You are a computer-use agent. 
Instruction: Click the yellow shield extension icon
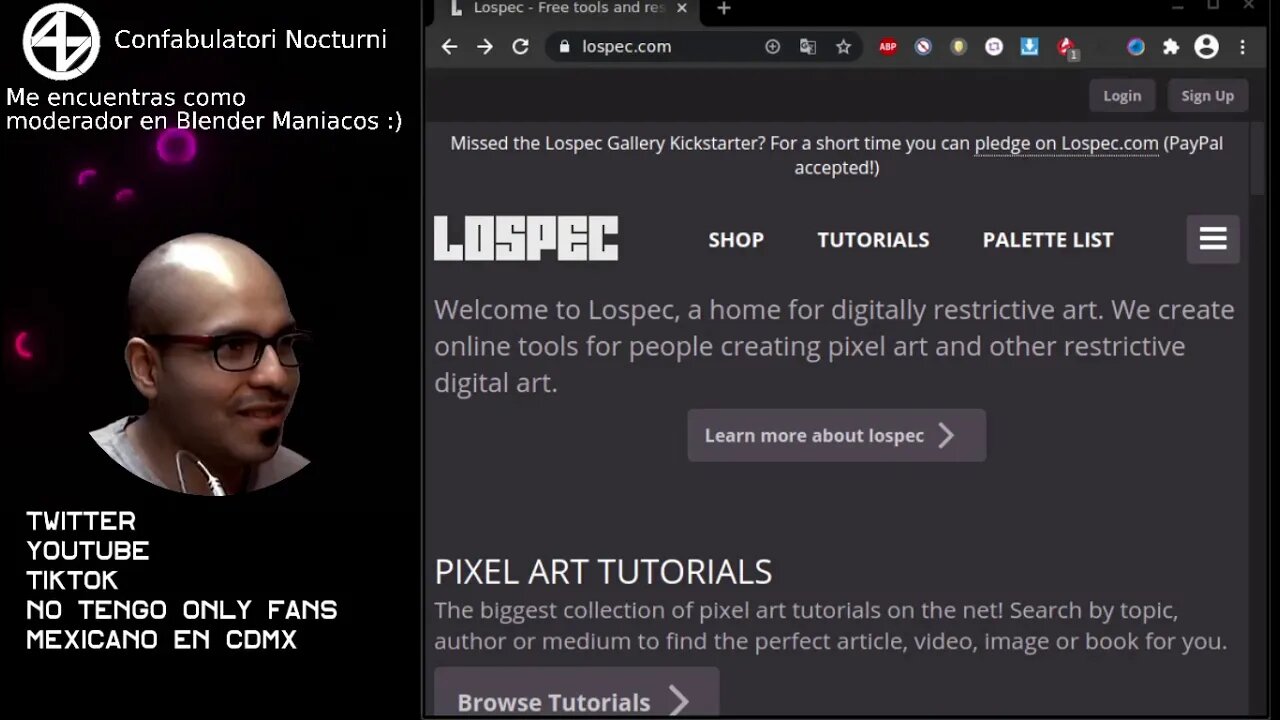coord(958,46)
